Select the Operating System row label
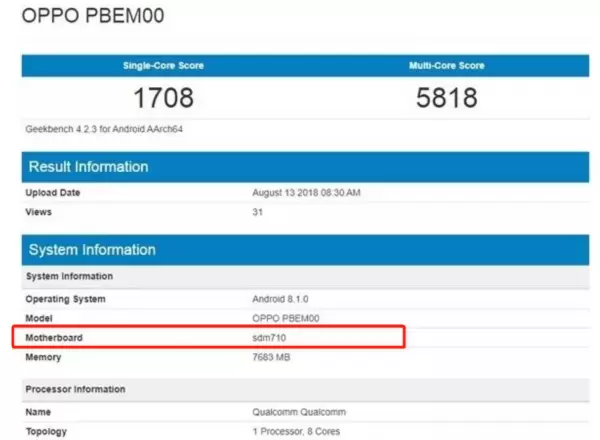Viewport: 600px width, 440px height. click(x=67, y=299)
